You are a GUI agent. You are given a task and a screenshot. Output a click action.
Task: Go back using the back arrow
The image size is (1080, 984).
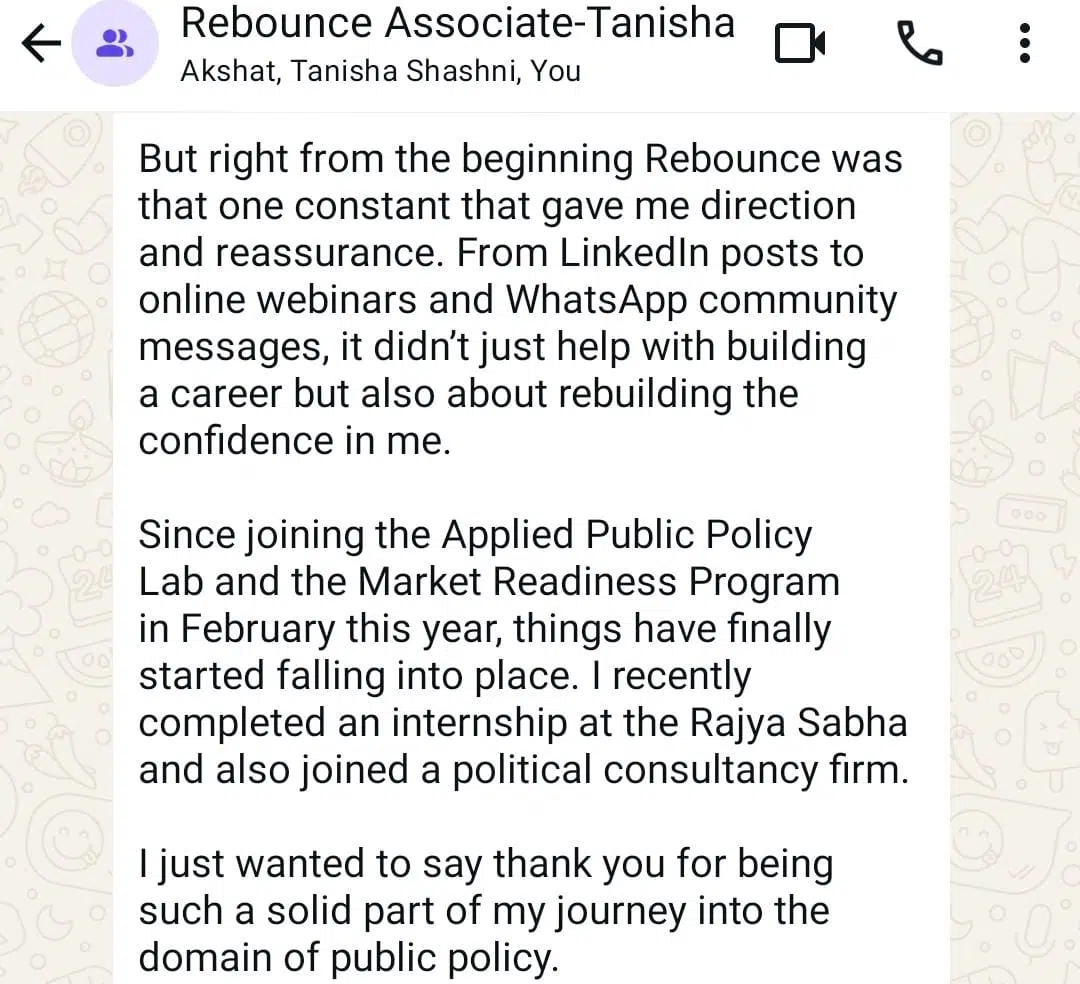click(41, 43)
